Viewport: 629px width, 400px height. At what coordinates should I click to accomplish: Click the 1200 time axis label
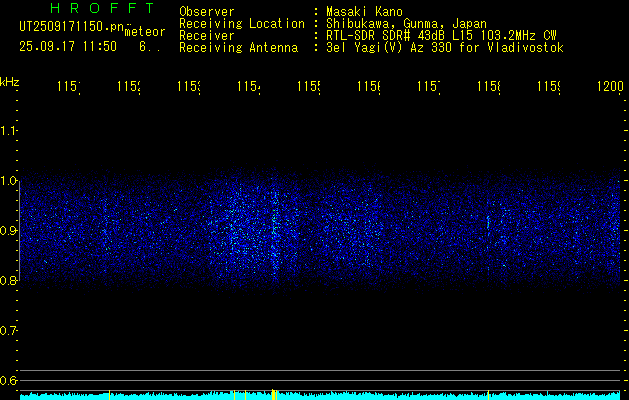pos(610,86)
